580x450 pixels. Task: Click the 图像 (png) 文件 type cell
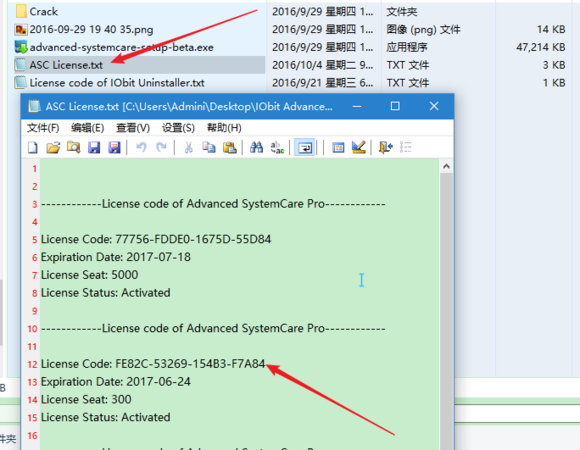click(423, 29)
